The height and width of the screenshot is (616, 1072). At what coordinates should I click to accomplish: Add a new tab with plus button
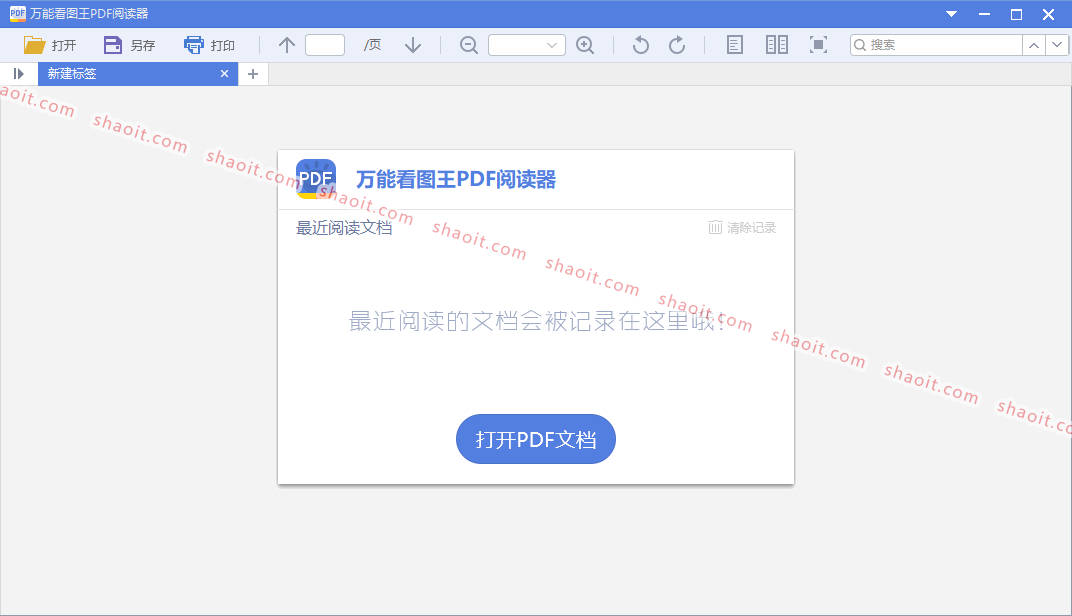click(253, 74)
